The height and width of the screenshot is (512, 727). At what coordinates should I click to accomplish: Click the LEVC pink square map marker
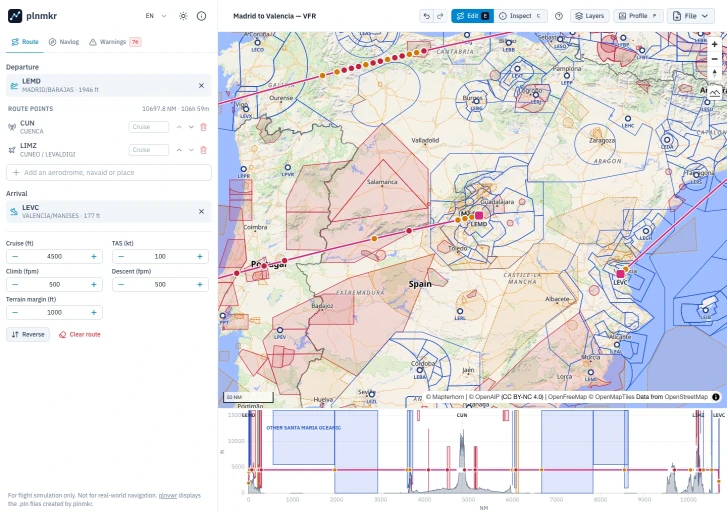pyautogui.click(x=620, y=274)
